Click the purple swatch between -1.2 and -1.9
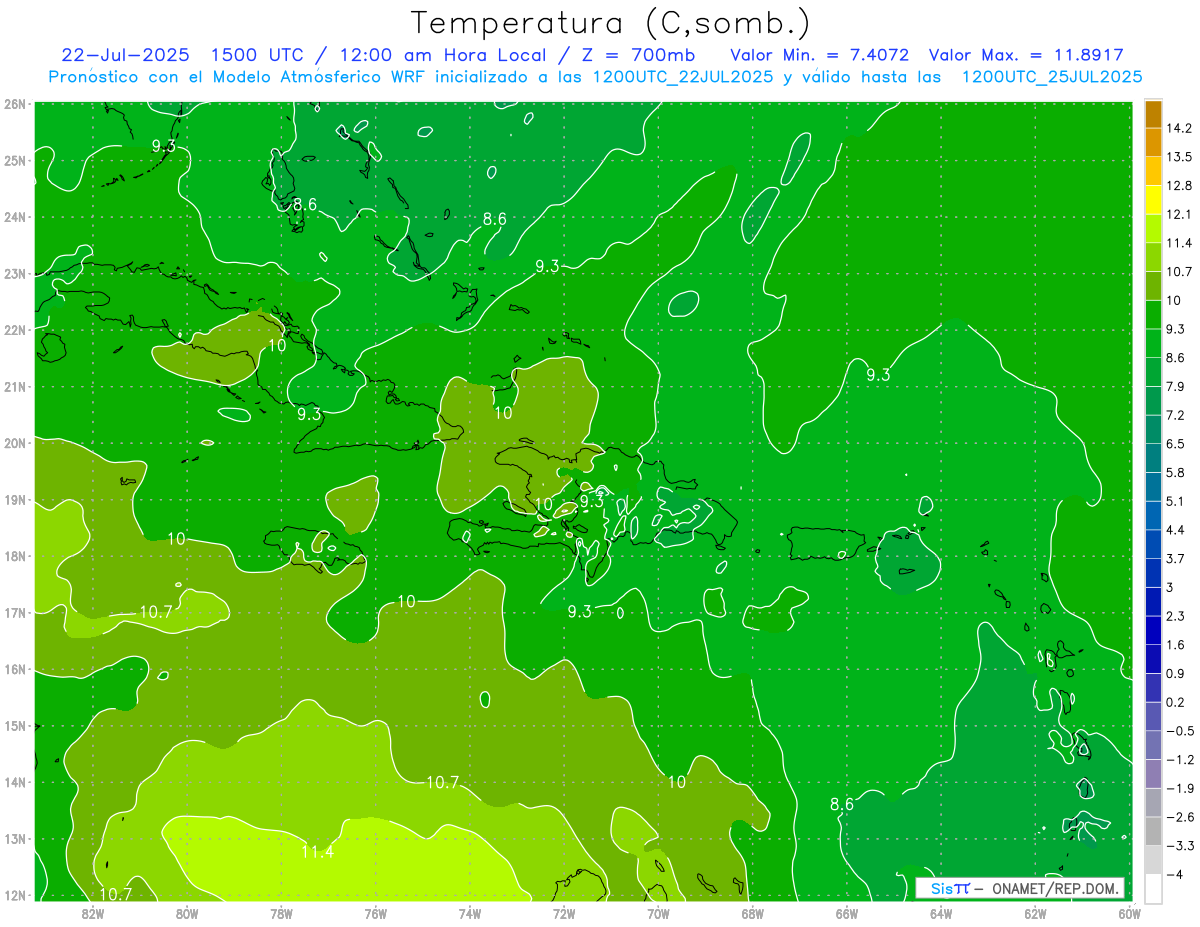Image resolution: width=1200 pixels, height=927 pixels. coord(1153,774)
